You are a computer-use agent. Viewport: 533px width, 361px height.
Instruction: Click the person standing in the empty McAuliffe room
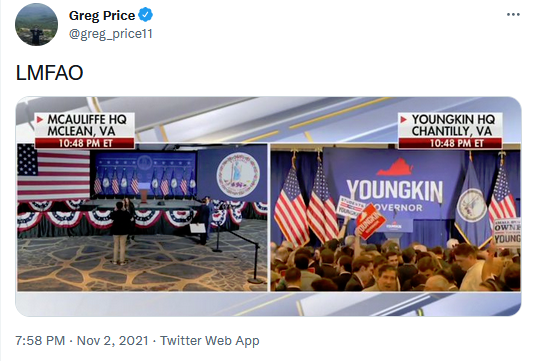120,233
